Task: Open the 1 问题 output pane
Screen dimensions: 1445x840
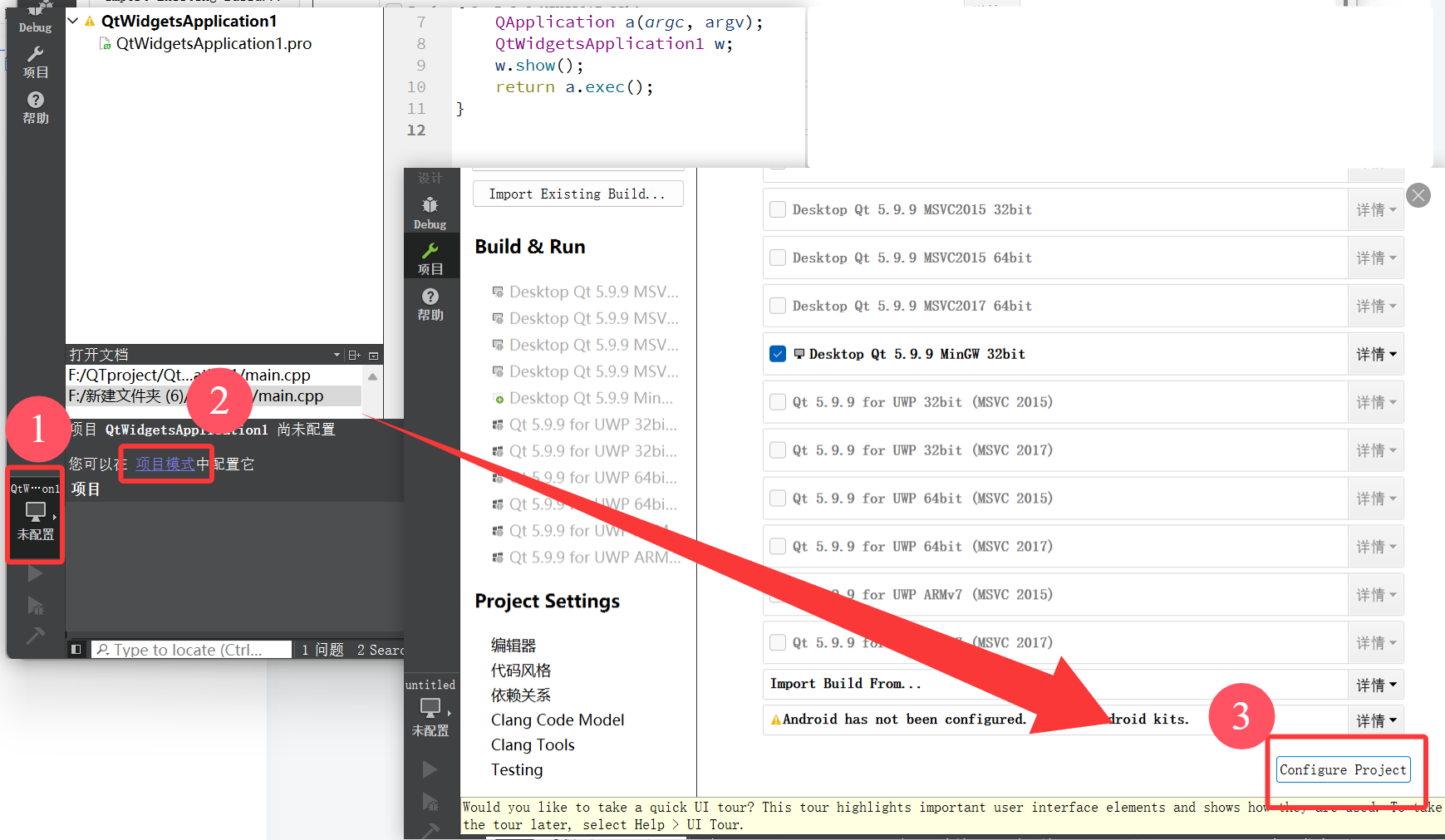Action: (323, 650)
